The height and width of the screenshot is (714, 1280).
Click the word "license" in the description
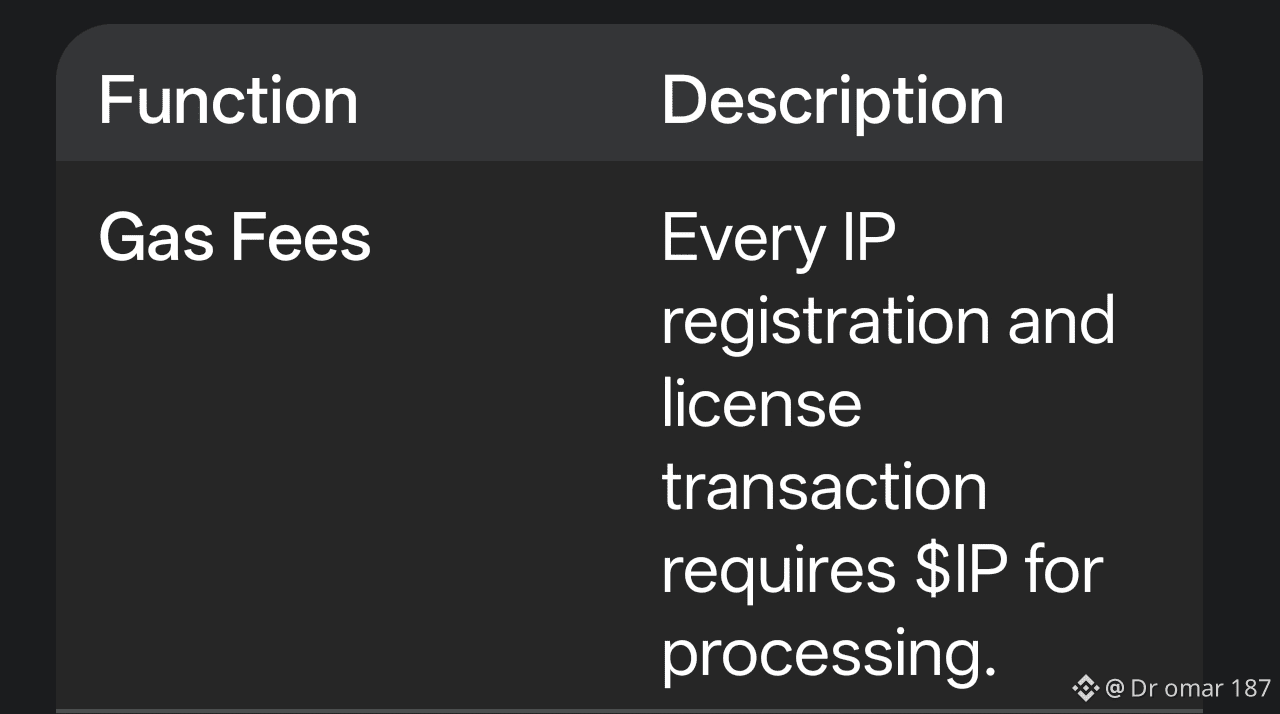[761, 404]
